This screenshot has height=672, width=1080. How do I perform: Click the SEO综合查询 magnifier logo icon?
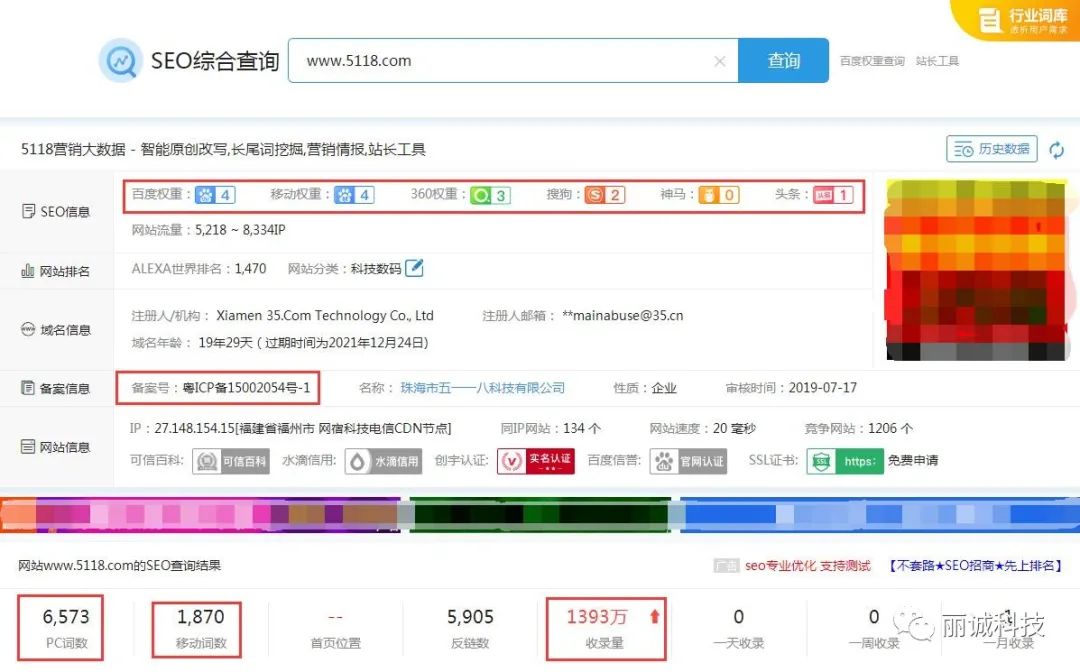coord(121,61)
